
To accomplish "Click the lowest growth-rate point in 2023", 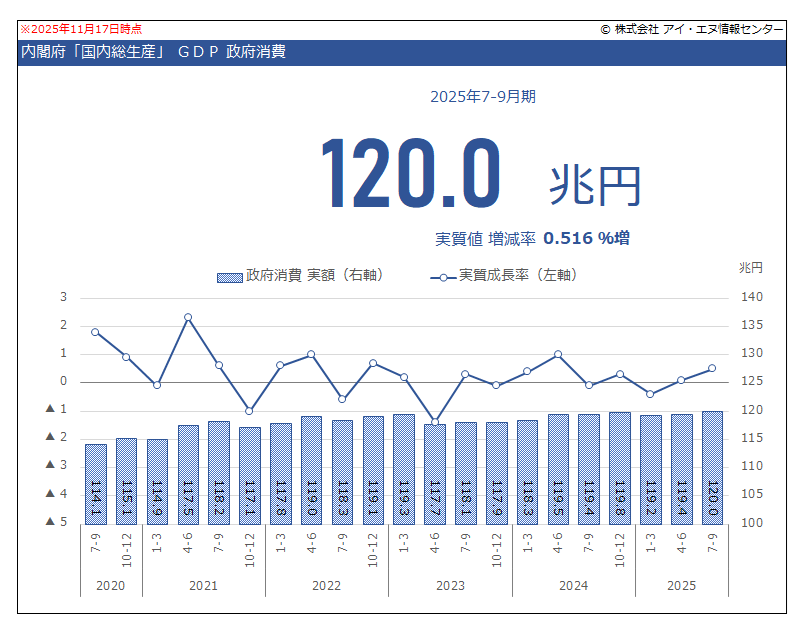I will click(435, 422).
